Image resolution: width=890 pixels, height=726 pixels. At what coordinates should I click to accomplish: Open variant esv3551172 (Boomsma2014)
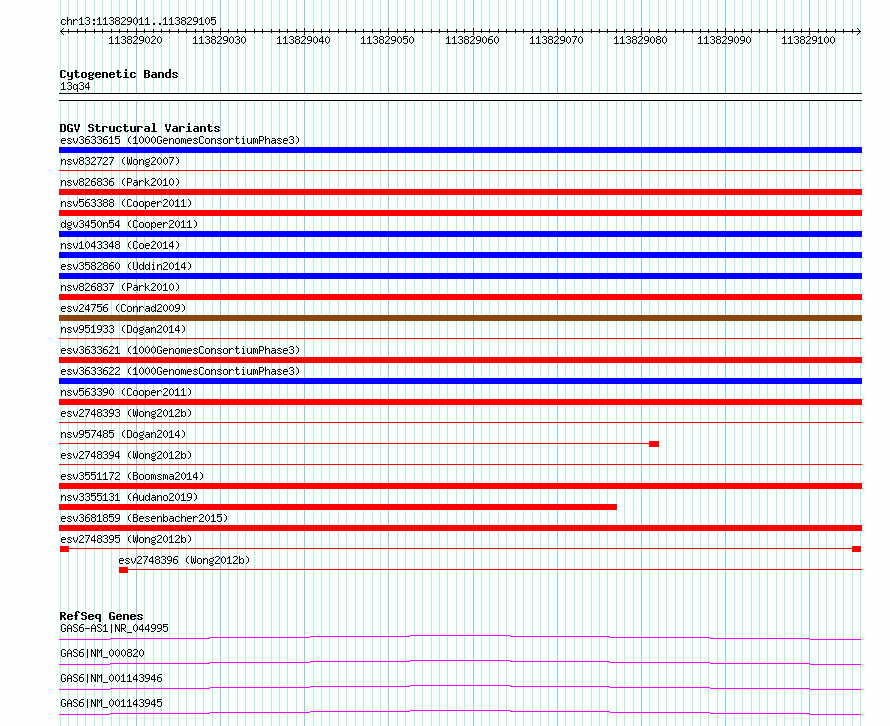click(132, 476)
